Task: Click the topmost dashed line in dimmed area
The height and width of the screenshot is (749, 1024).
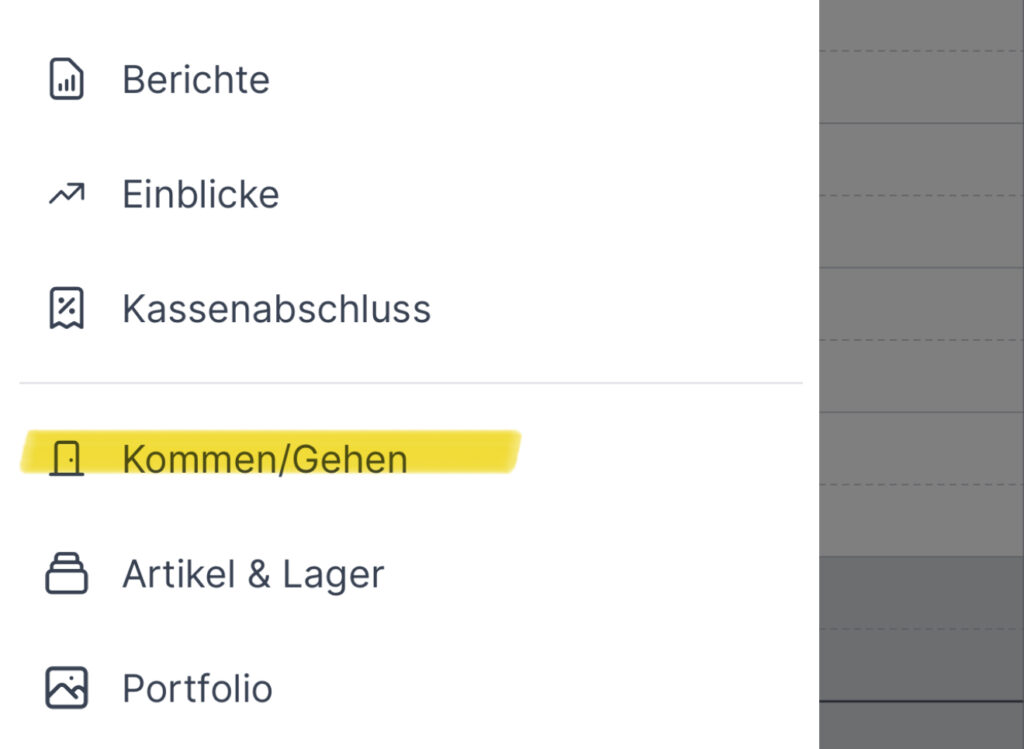Action: [920, 52]
